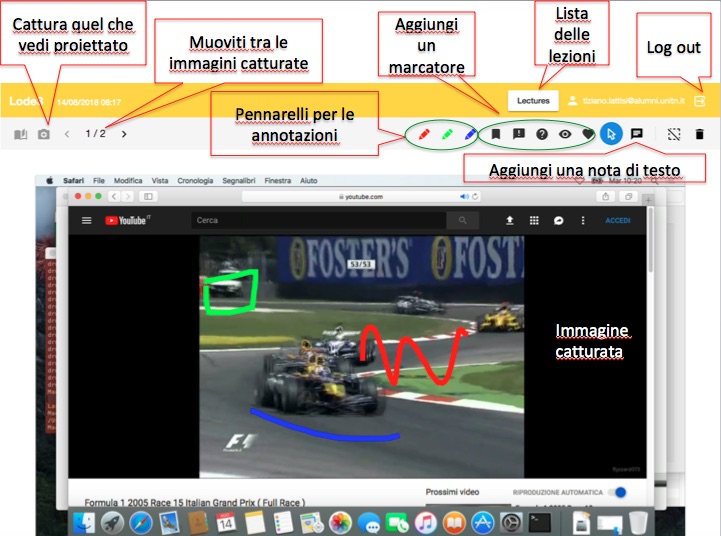Open Launchpad rocket icon in the Dock

click(x=112, y=523)
